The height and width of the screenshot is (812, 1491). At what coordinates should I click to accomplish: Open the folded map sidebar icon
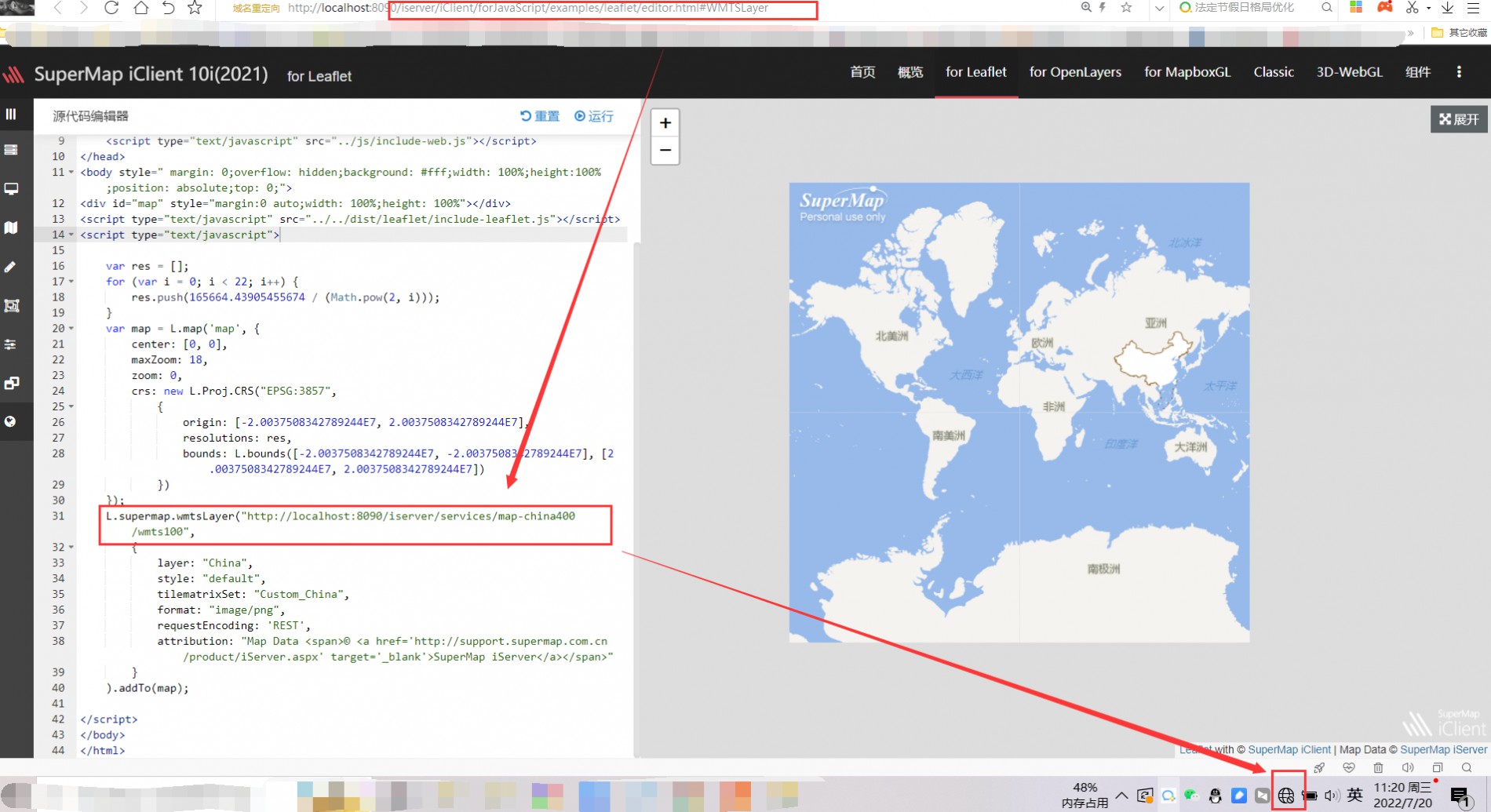11,228
